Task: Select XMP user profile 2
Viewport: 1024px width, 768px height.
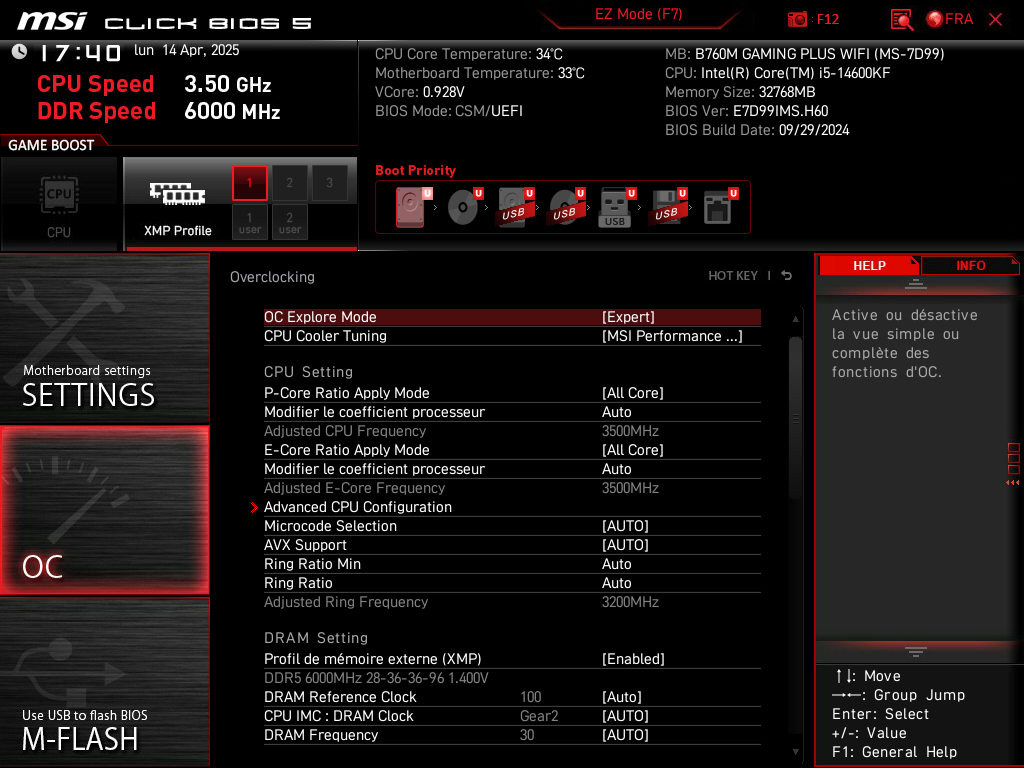Action: [289, 222]
